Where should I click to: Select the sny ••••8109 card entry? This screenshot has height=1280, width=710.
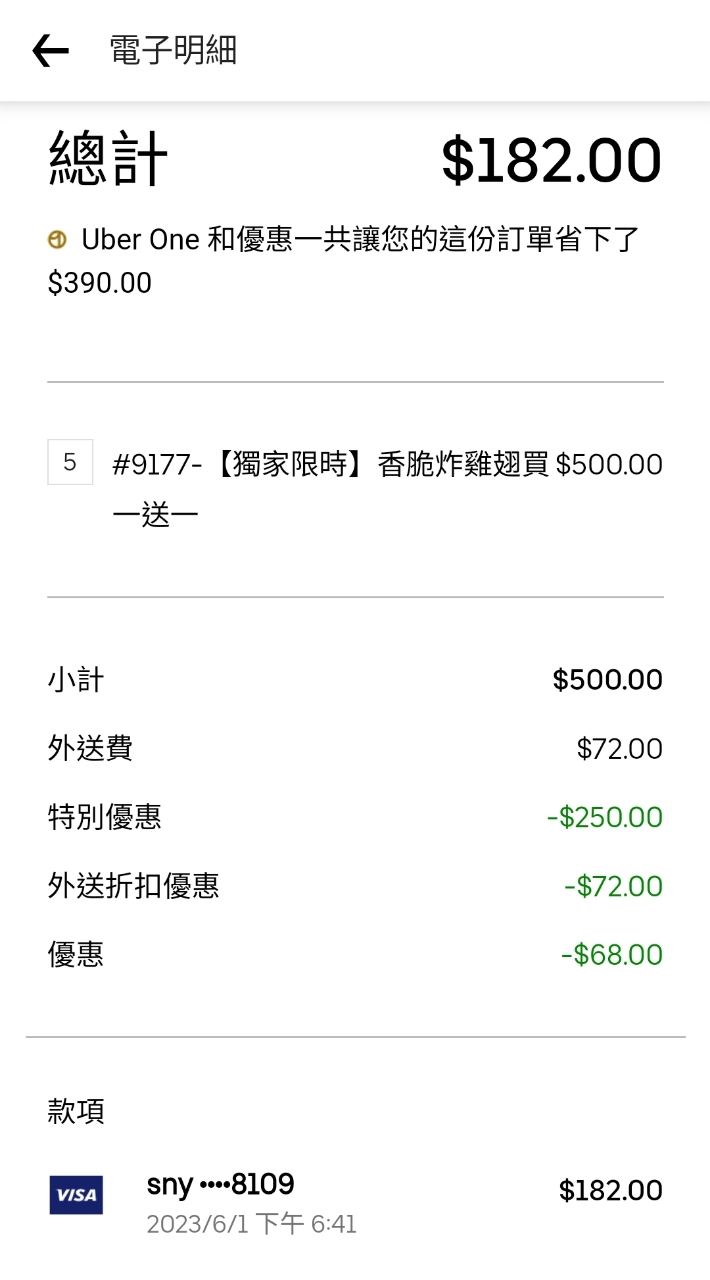220,1185
